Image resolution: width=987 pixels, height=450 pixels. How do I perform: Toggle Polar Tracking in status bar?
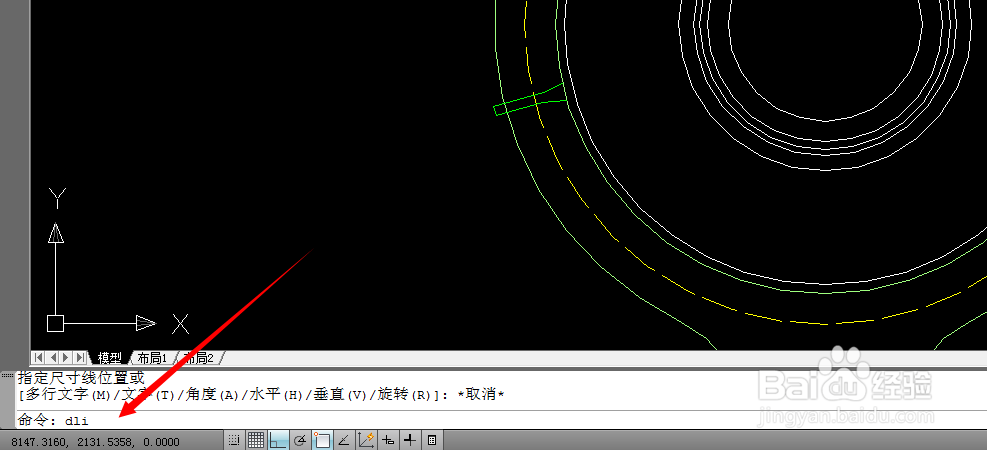[x=300, y=440]
